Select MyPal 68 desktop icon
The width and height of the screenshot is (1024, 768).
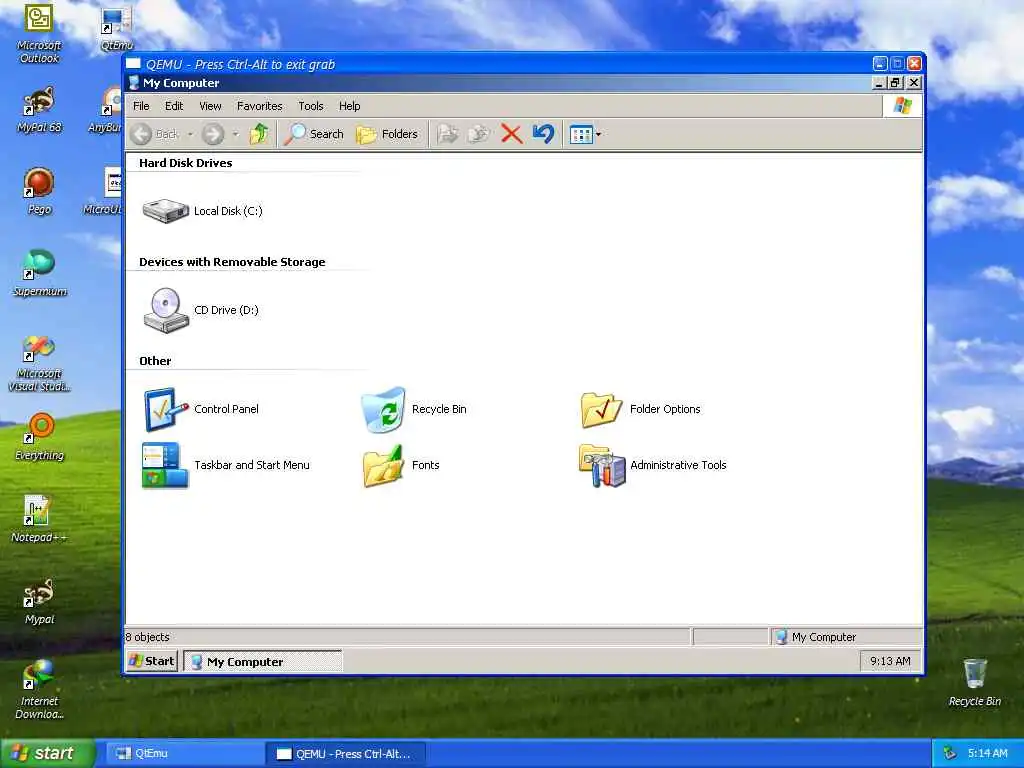pyautogui.click(x=39, y=110)
